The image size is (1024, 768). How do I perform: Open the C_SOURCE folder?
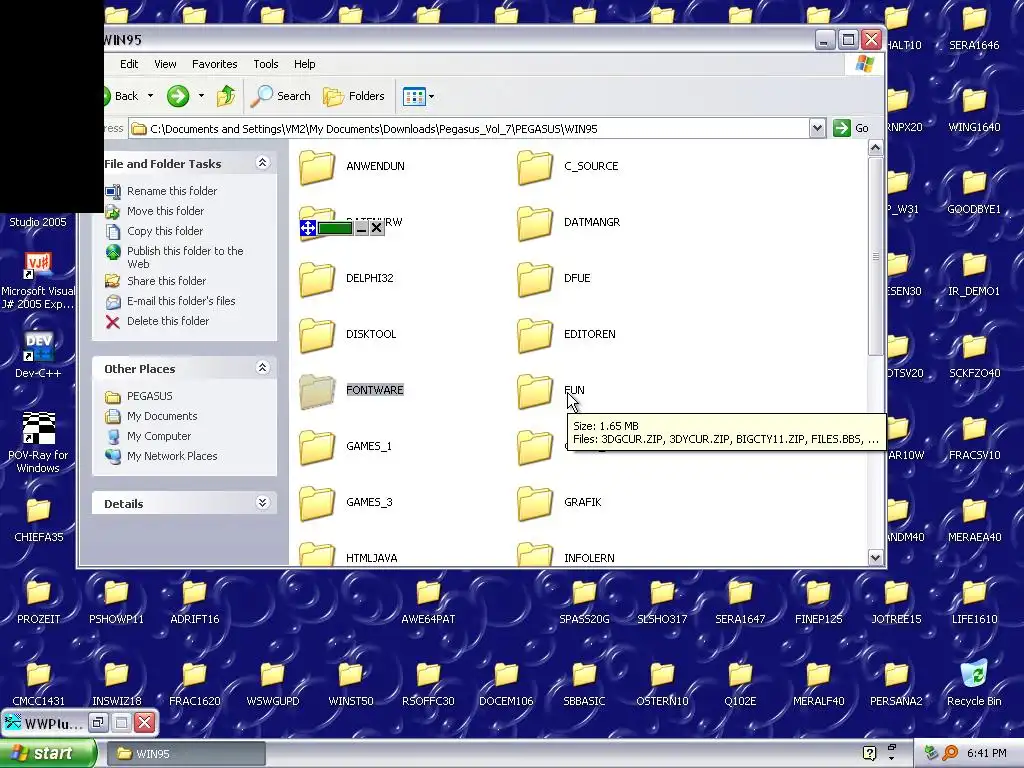point(568,167)
